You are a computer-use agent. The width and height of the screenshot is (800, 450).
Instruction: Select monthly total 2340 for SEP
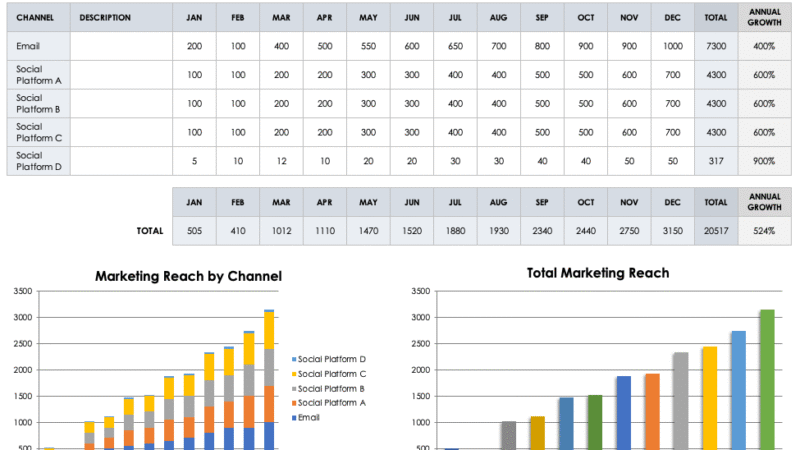(x=542, y=231)
